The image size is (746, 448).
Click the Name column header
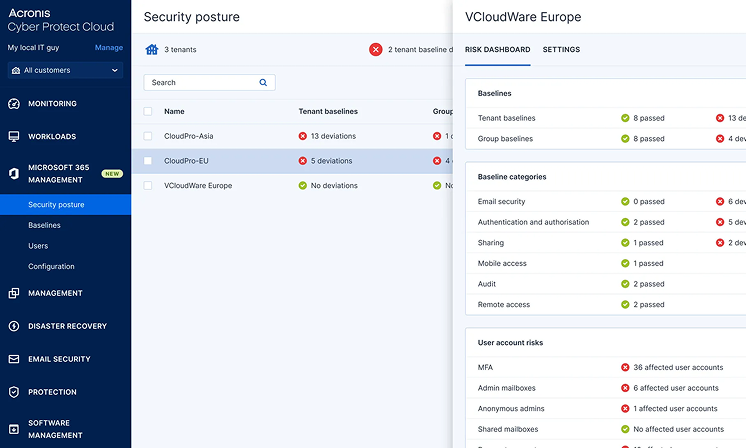pyautogui.click(x=174, y=111)
